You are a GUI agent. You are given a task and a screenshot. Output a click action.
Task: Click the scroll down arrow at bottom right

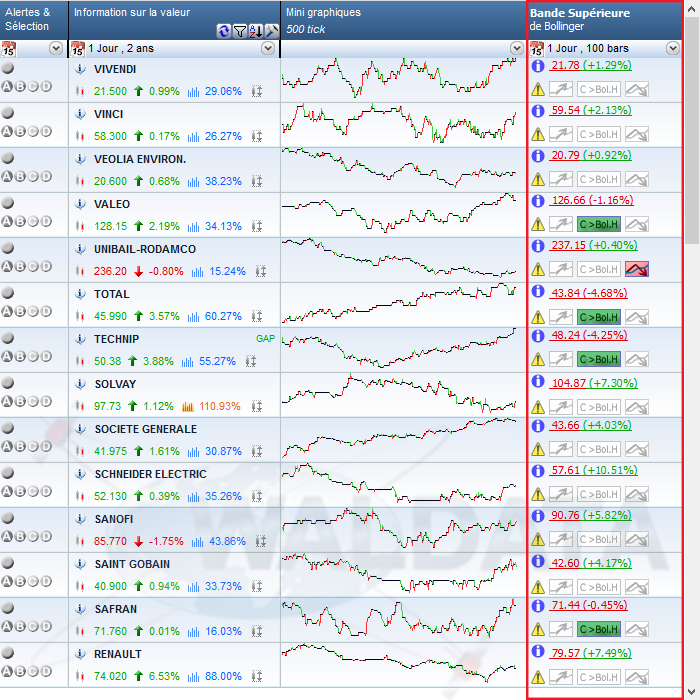point(692,692)
